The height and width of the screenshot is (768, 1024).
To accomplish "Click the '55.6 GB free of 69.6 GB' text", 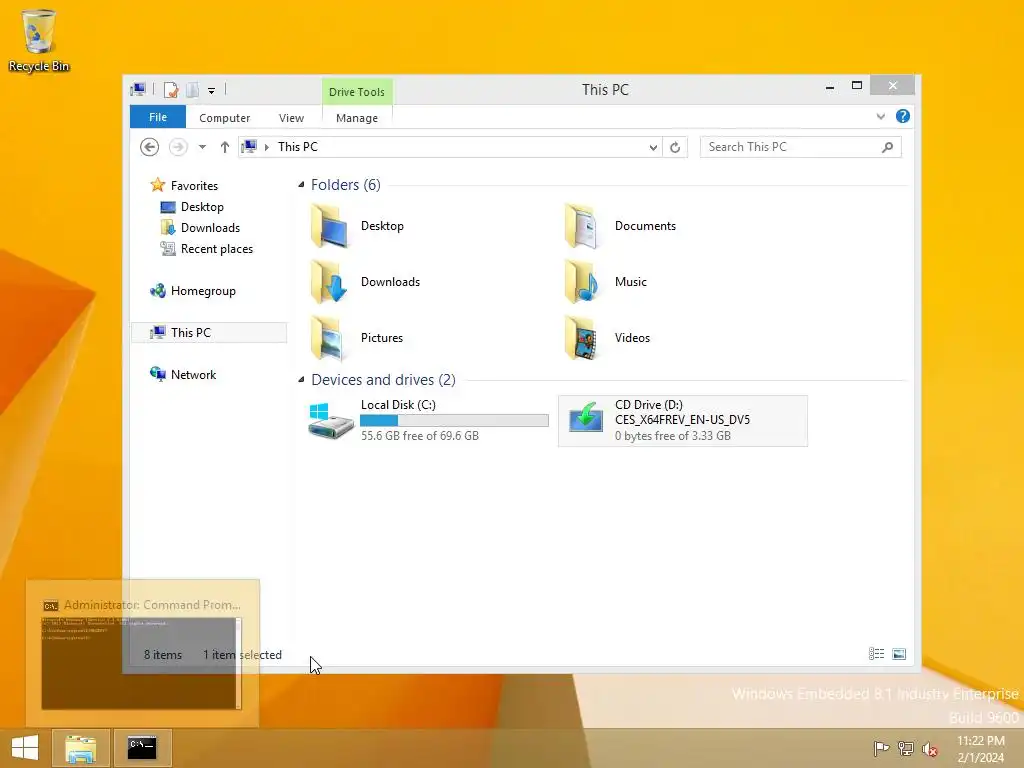I will [419, 436].
